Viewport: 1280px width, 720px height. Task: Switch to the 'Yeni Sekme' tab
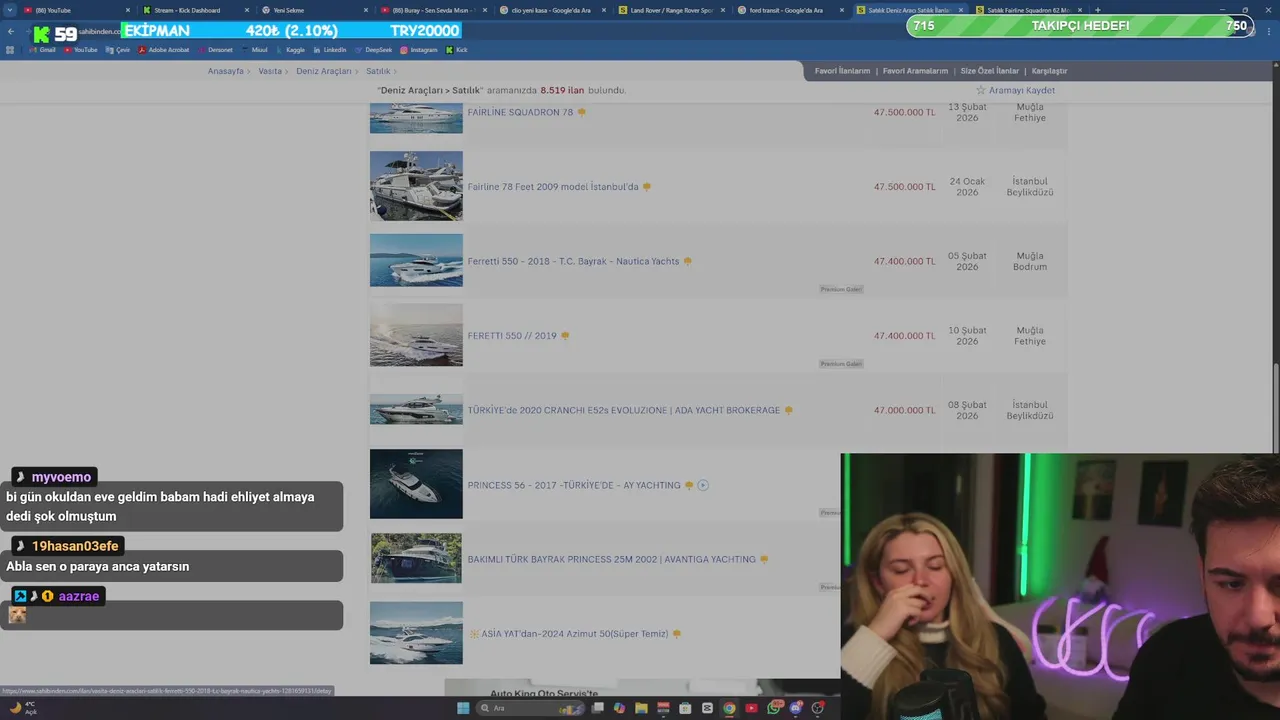coord(313,10)
